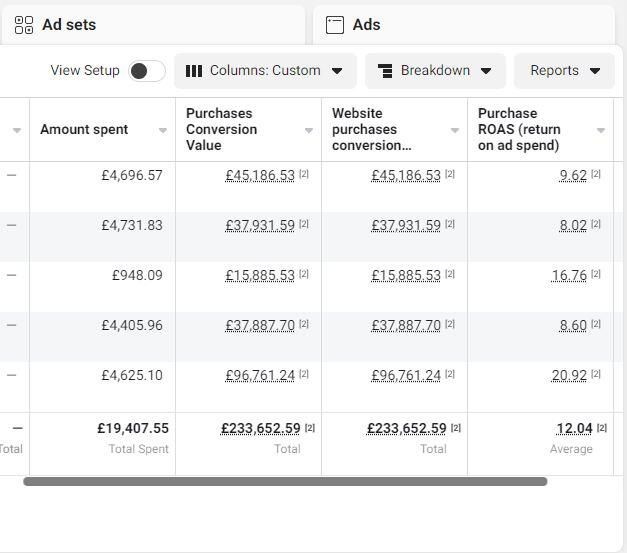Sort by Amount spent column header
Viewport: 627px width, 553px height.
tap(84, 130)
